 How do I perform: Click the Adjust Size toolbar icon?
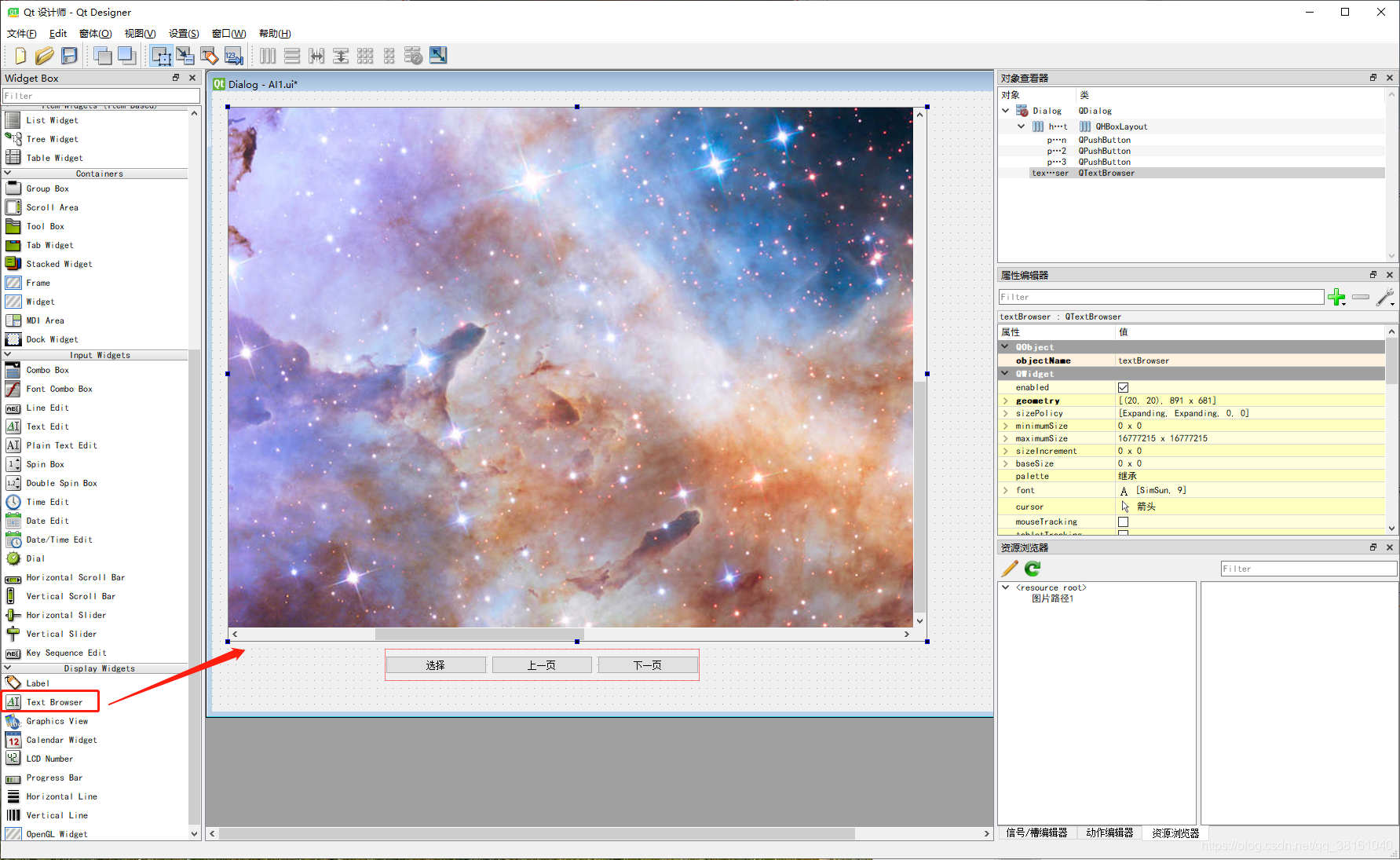[438, 56]
